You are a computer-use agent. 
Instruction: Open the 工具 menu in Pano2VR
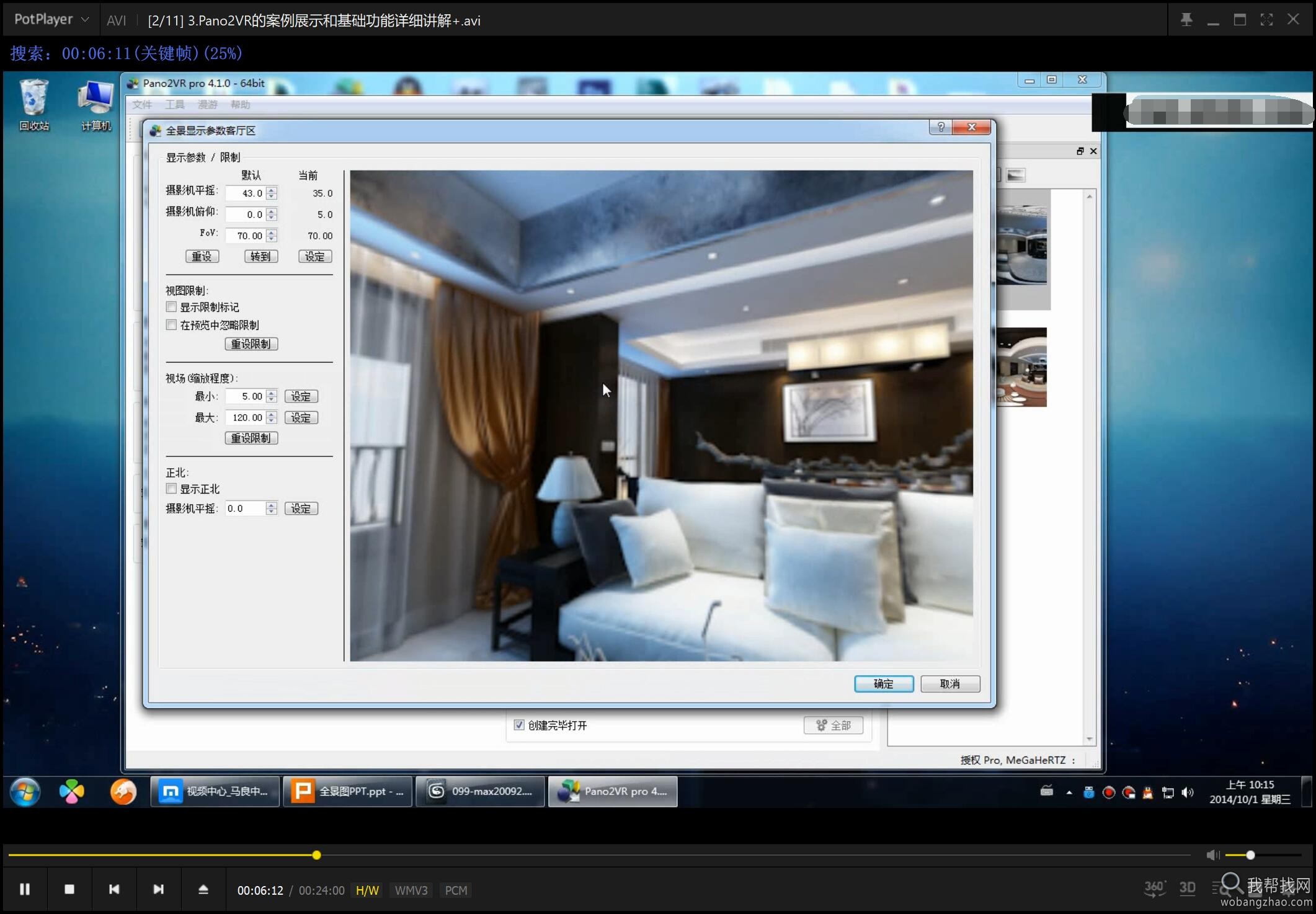click(x=175, y=105)
